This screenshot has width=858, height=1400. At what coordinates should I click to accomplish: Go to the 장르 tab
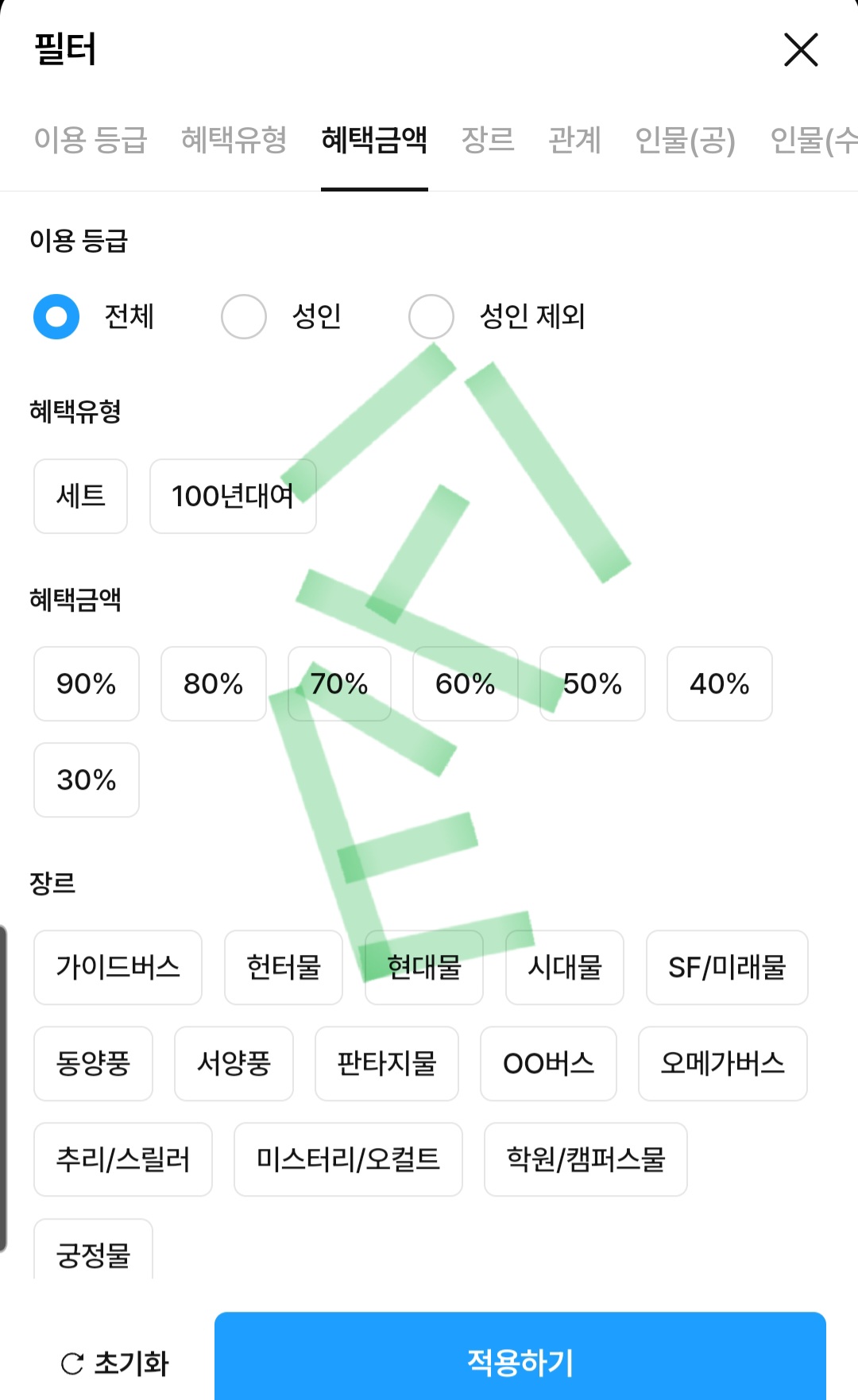(488, 140)
